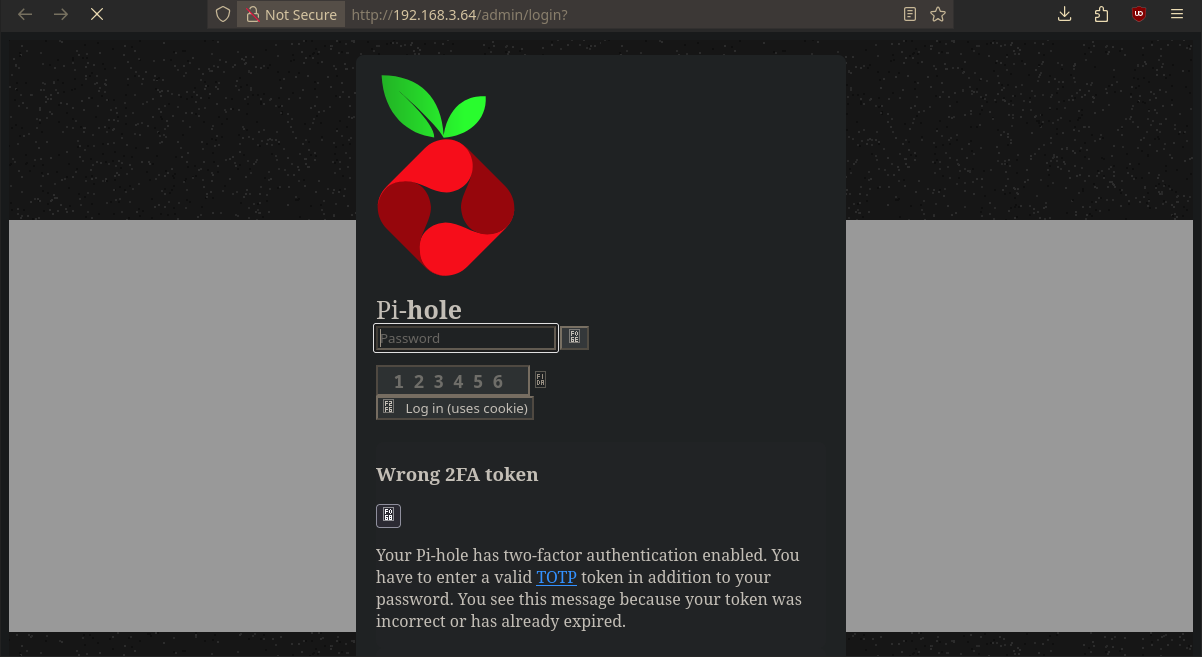This screenshot has width=1202, height=657.
Task: Go back to the previous page
Action: (26, 14)
